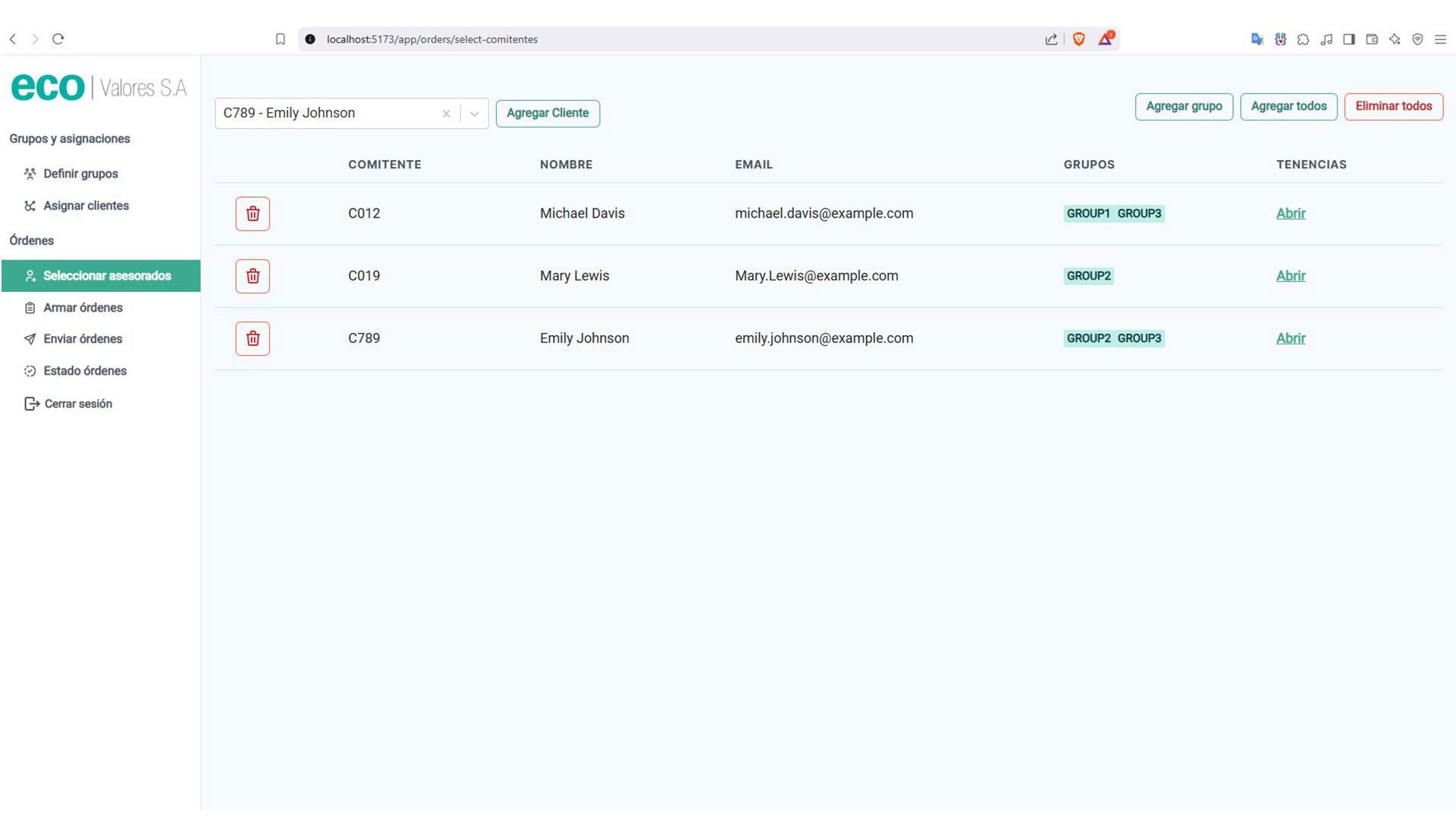The width and height of the screenshot is (1456, 819).
Task: Open the Brave shields icon
Action: tap(1078, 39)
